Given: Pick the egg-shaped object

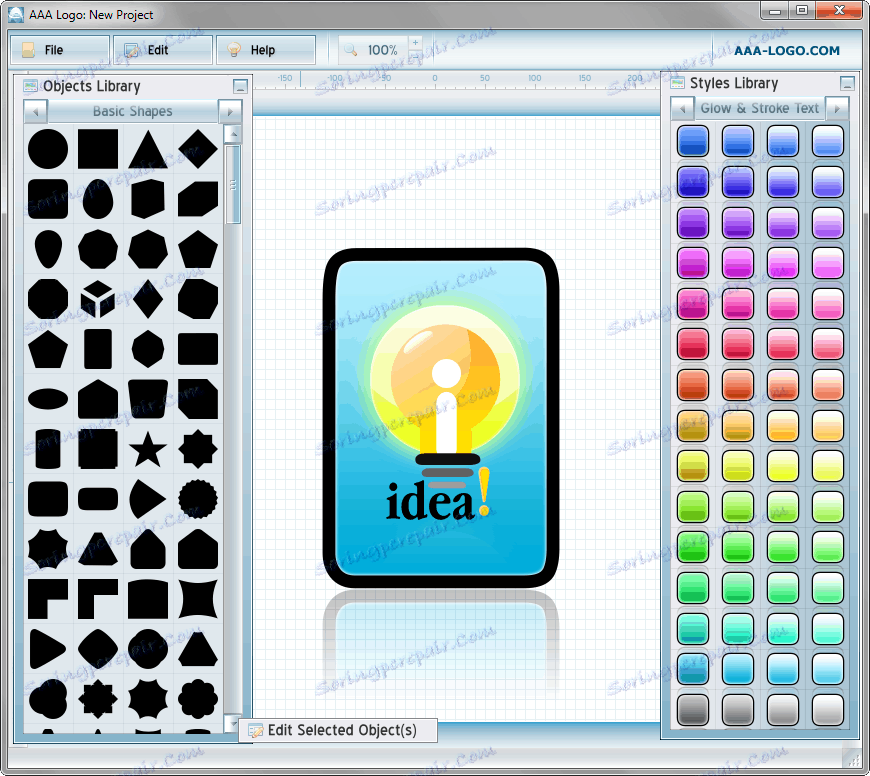Looking at the screenshot, I should pos(98,199).
